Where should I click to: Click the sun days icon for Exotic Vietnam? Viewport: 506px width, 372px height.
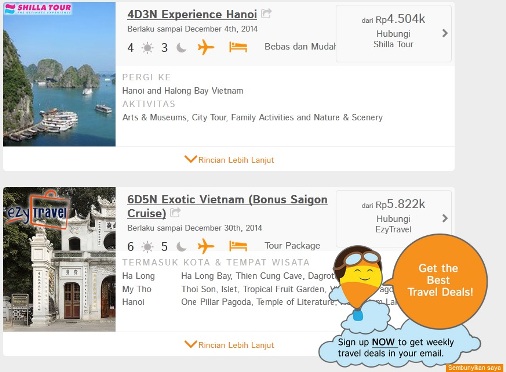[x=147, y=247]
